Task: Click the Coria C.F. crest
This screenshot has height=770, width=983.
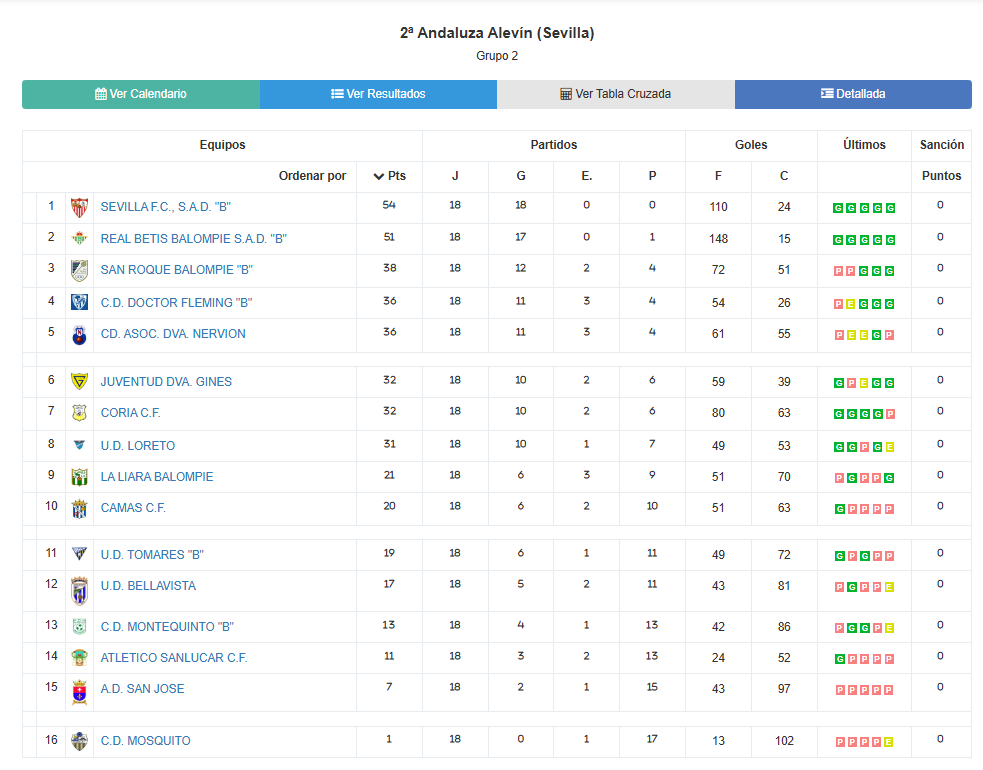Action: [x=79, y=413]
